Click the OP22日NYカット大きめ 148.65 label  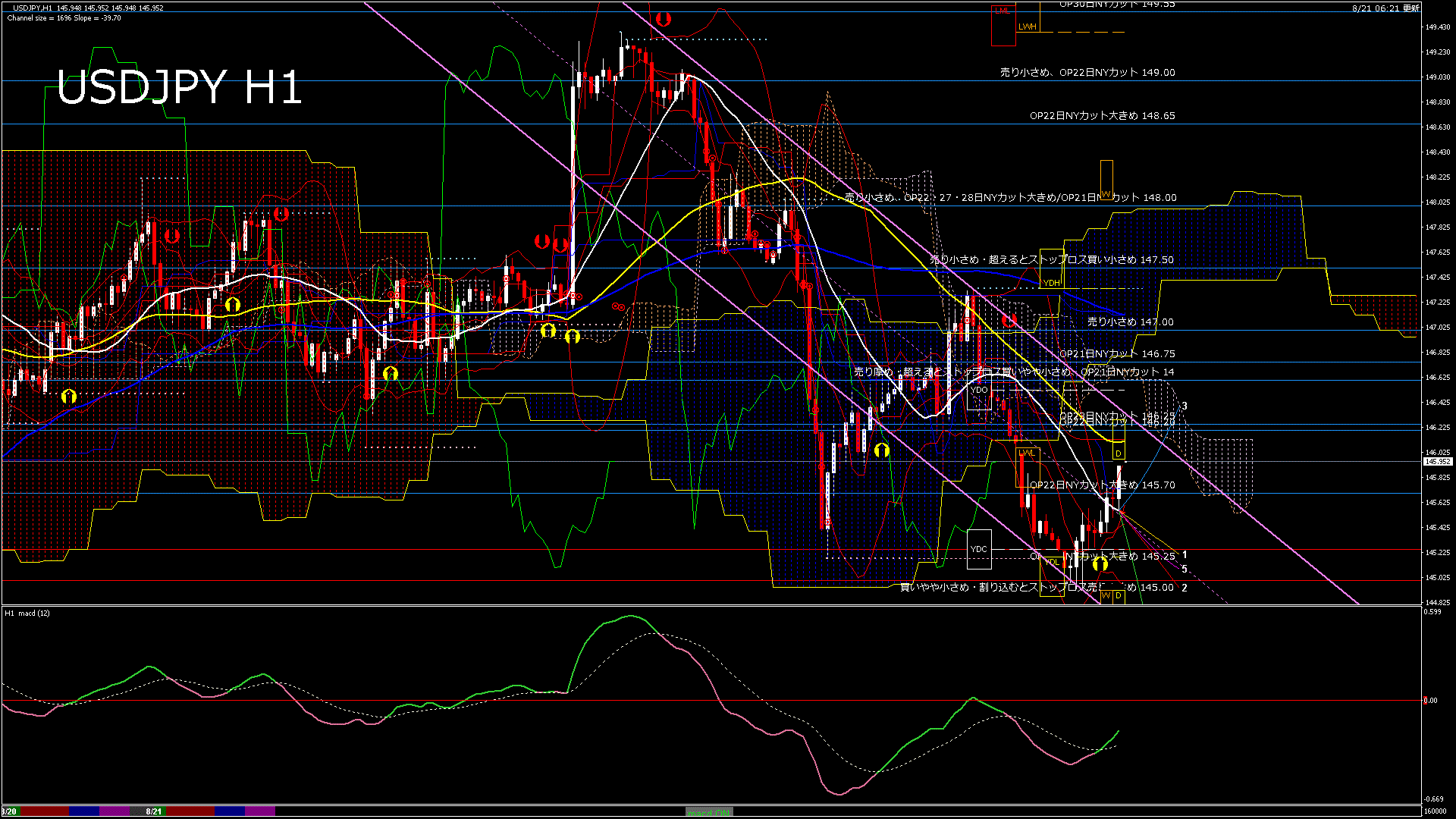[1103, 116]
